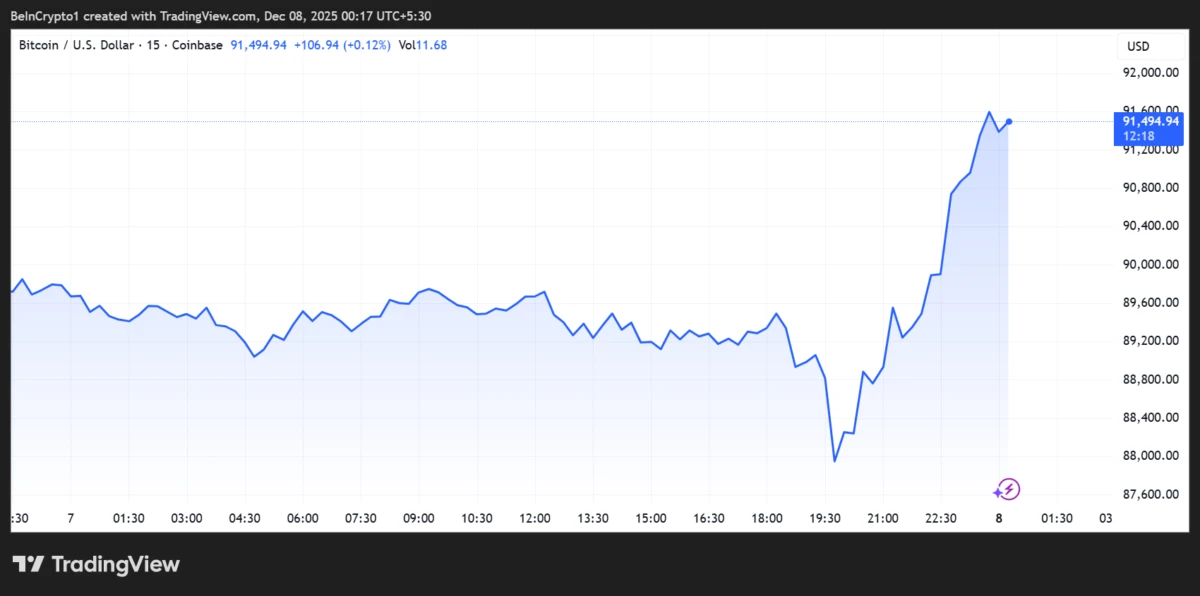Viewport: 1200px width, 596px height.
Task: Click the Vol 11.68 volume value
Action: click(424, 45)
